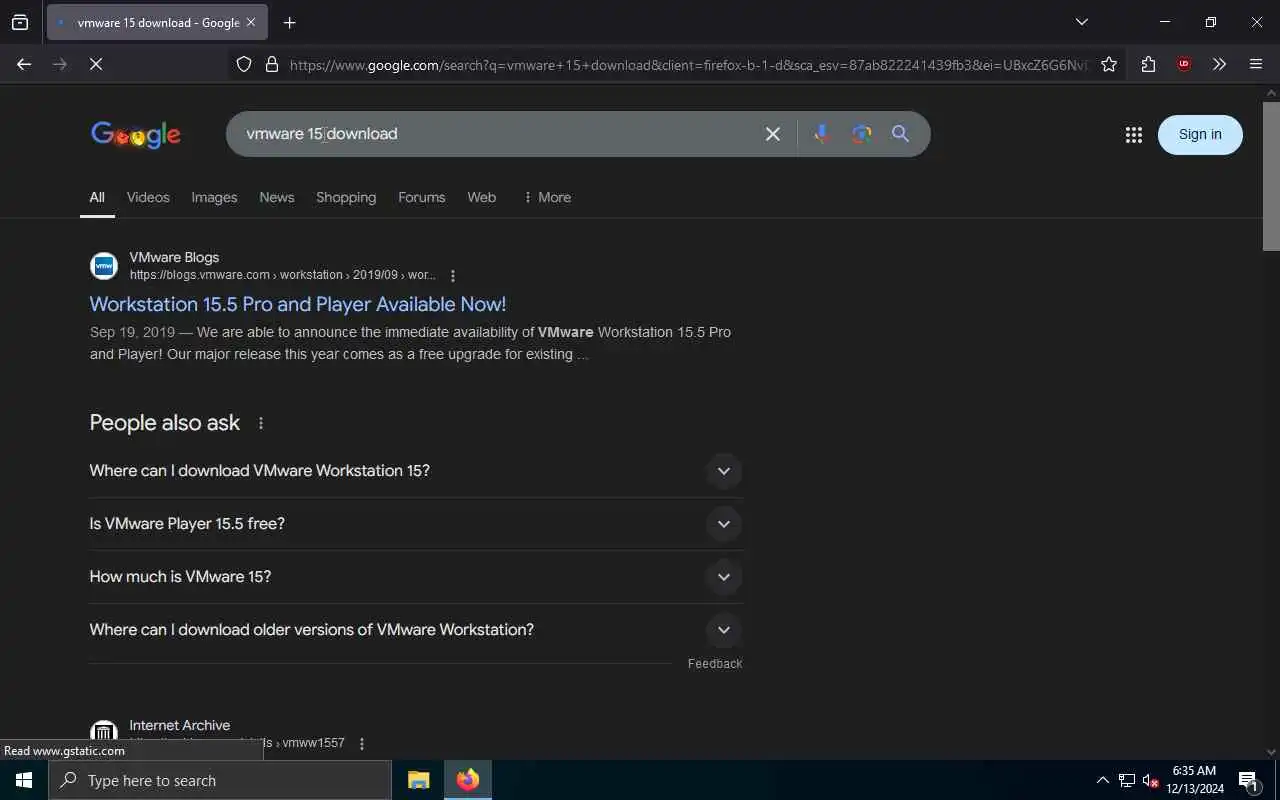
Task: Show more tools overflow chevron
Action: [1219, 64]
